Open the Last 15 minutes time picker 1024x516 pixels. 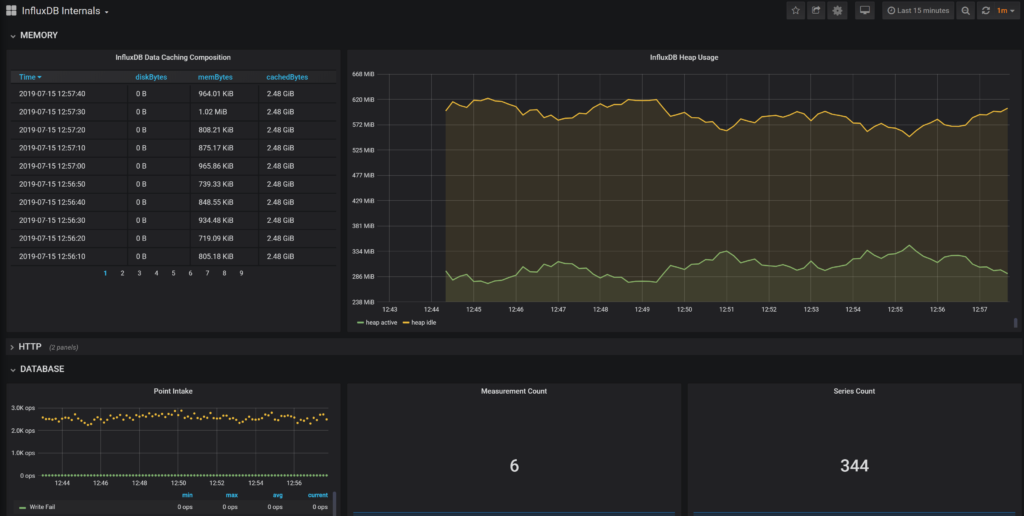tap(918, 10)
